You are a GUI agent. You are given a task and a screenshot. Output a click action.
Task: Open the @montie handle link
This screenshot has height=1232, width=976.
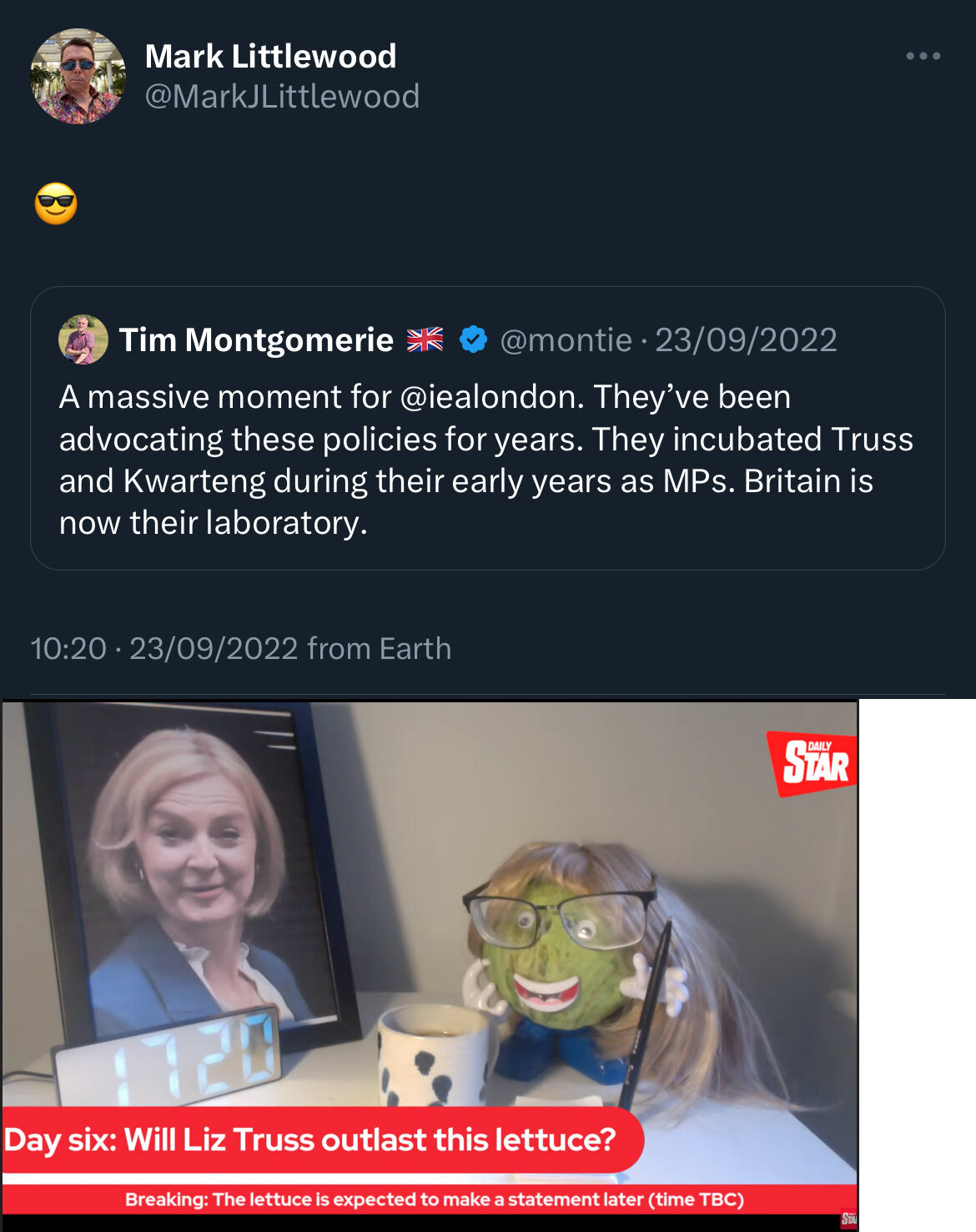(x=566, y=340)
